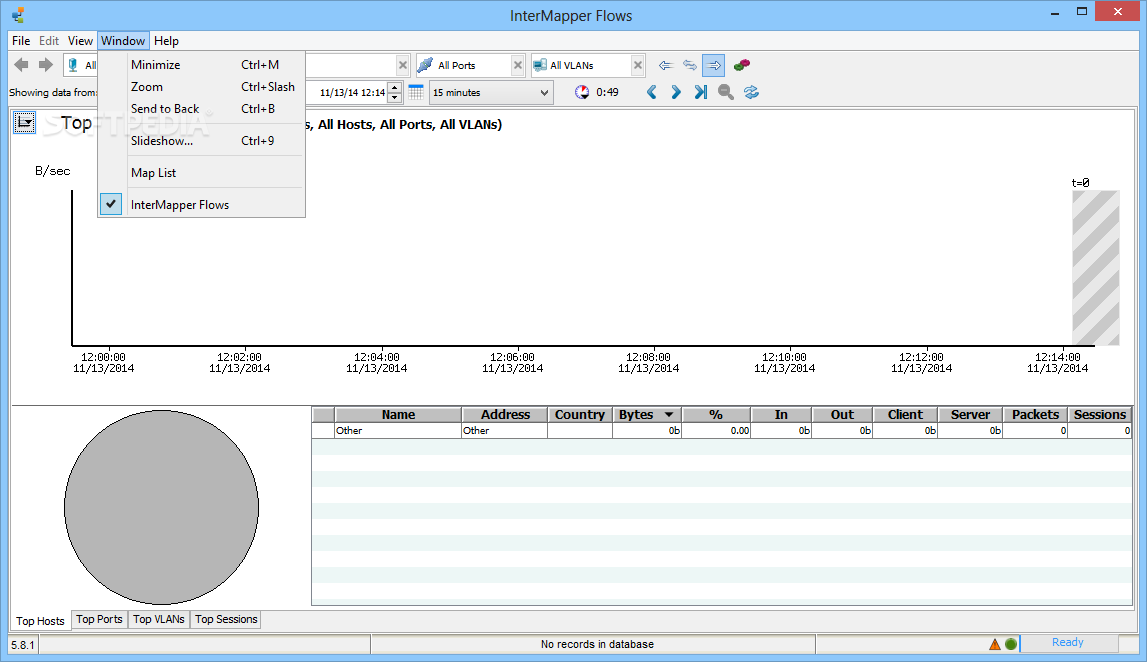Select bidirectional flow direction arrows

click(x=690, y=65)
